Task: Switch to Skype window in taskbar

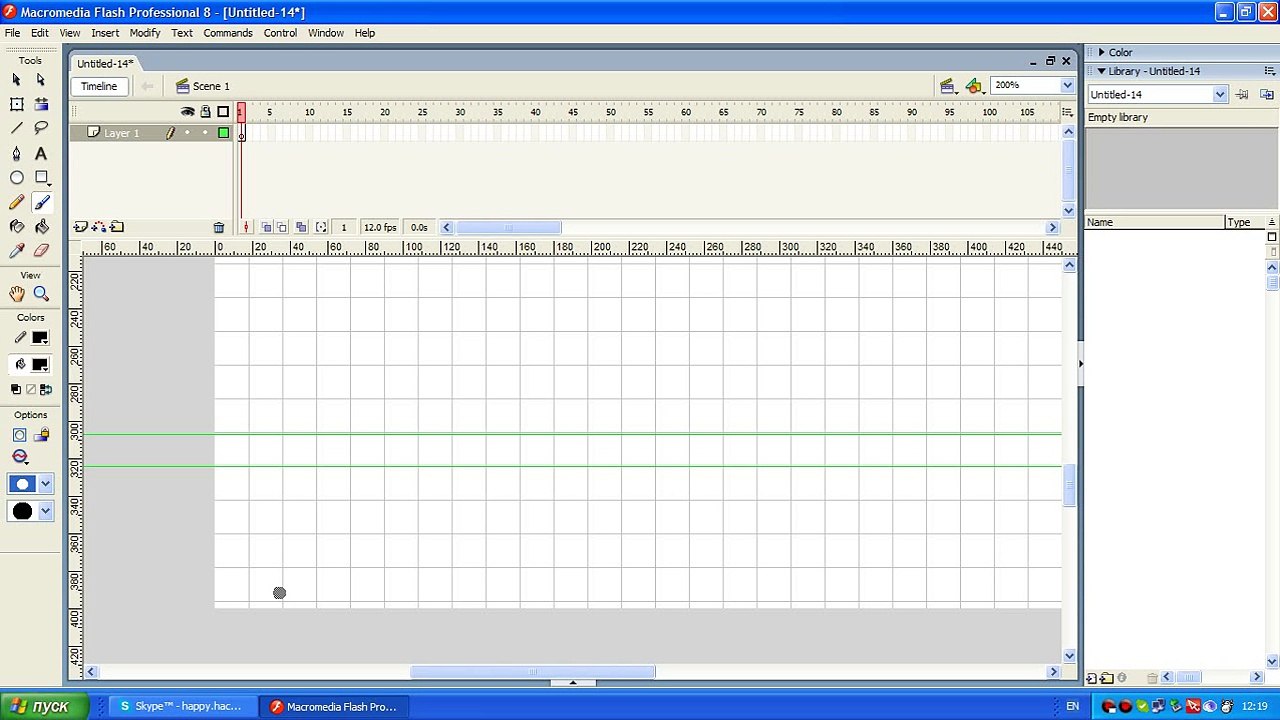Action: point(181,707)
